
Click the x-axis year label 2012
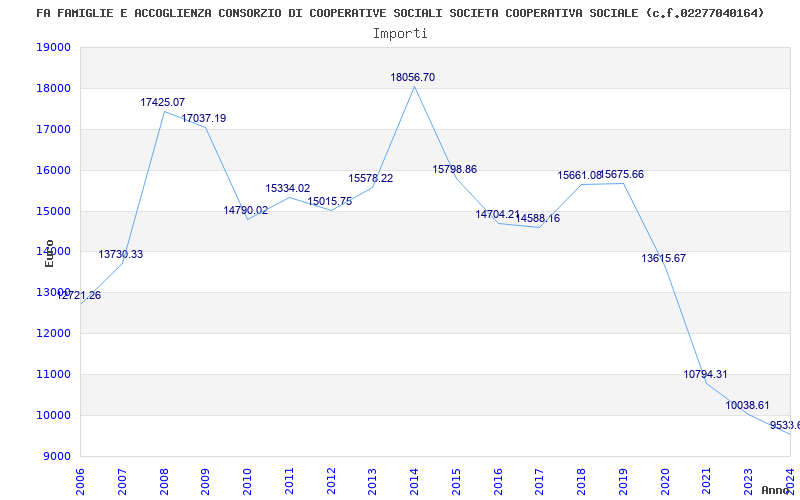[x=331, y=482]
